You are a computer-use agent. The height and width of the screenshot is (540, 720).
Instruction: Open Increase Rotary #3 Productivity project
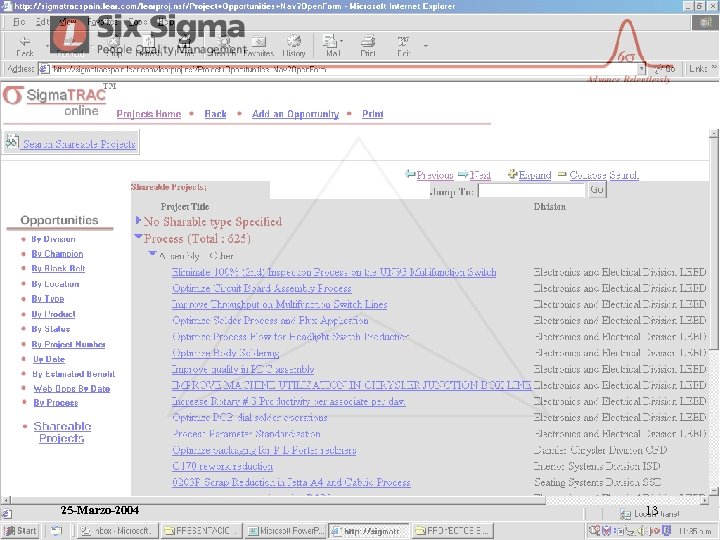pos(288,402)
